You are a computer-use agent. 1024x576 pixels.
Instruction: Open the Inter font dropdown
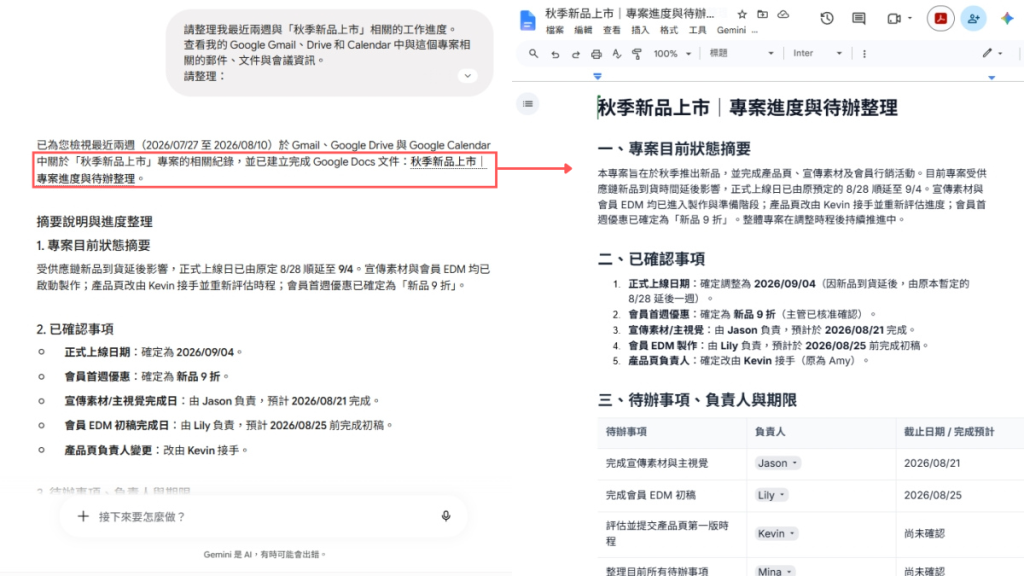point(817,54)
